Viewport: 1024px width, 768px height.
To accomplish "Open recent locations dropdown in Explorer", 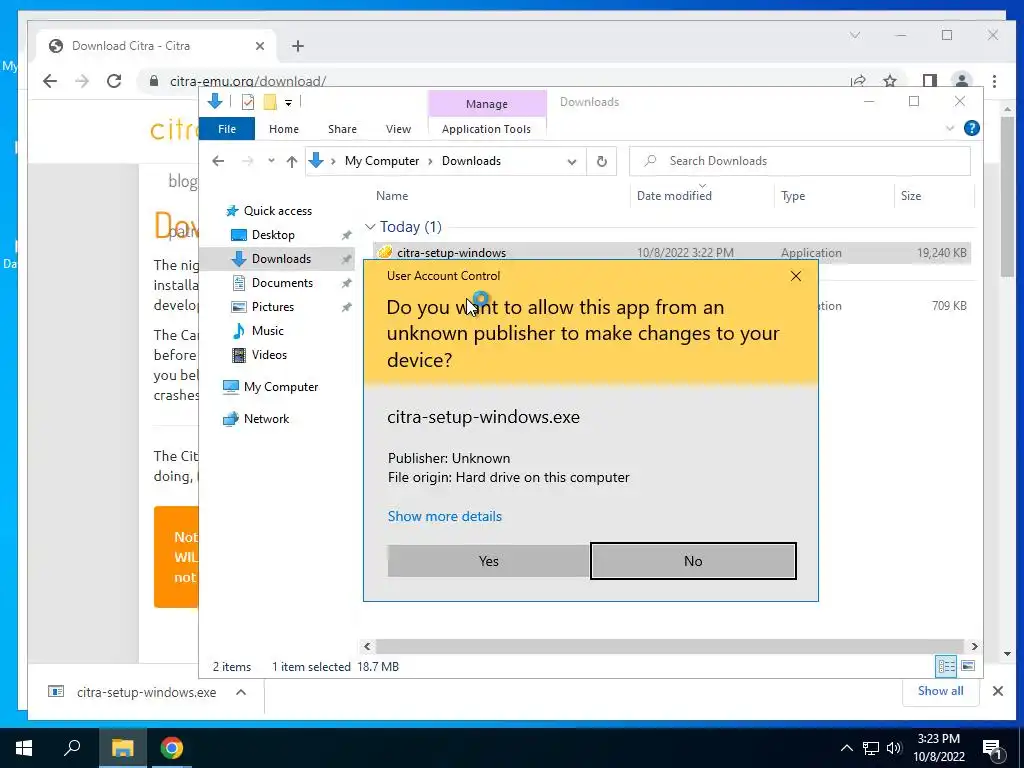I will [271, 161].
